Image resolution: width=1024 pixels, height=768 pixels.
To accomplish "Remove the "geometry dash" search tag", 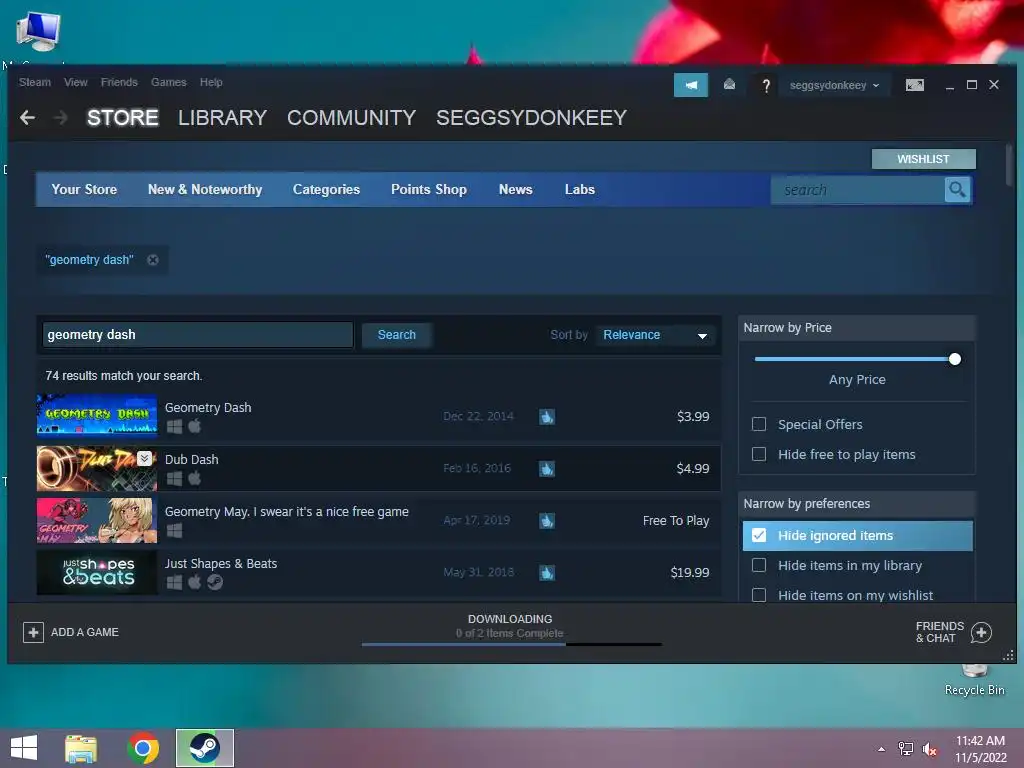I will (x=153, y=260).
